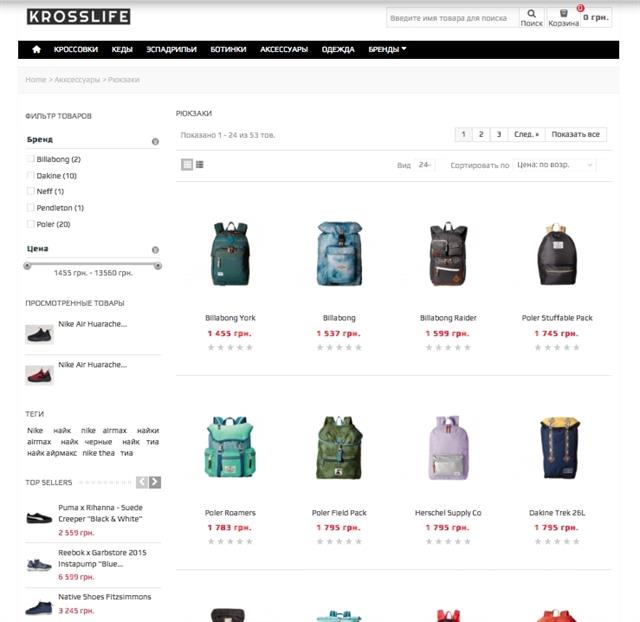Show previous top sellers arrow
The image size is (640, 622).
pyautogui.click(x=142, y=482)
